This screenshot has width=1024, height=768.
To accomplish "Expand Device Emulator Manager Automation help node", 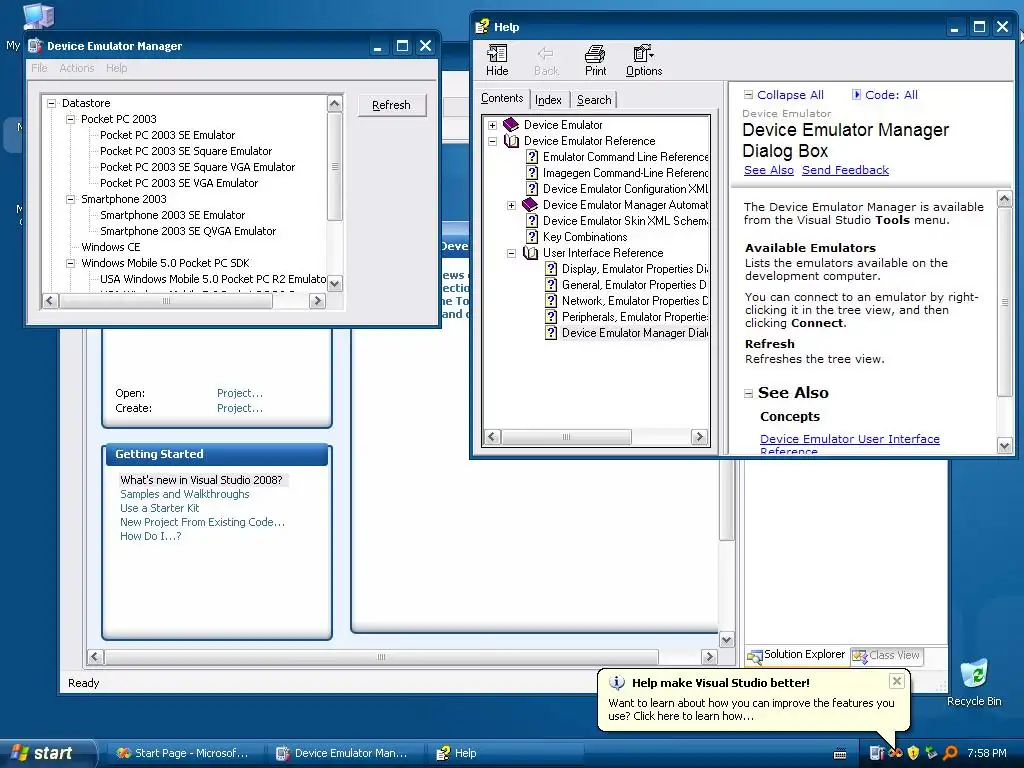I will (511, 205).
